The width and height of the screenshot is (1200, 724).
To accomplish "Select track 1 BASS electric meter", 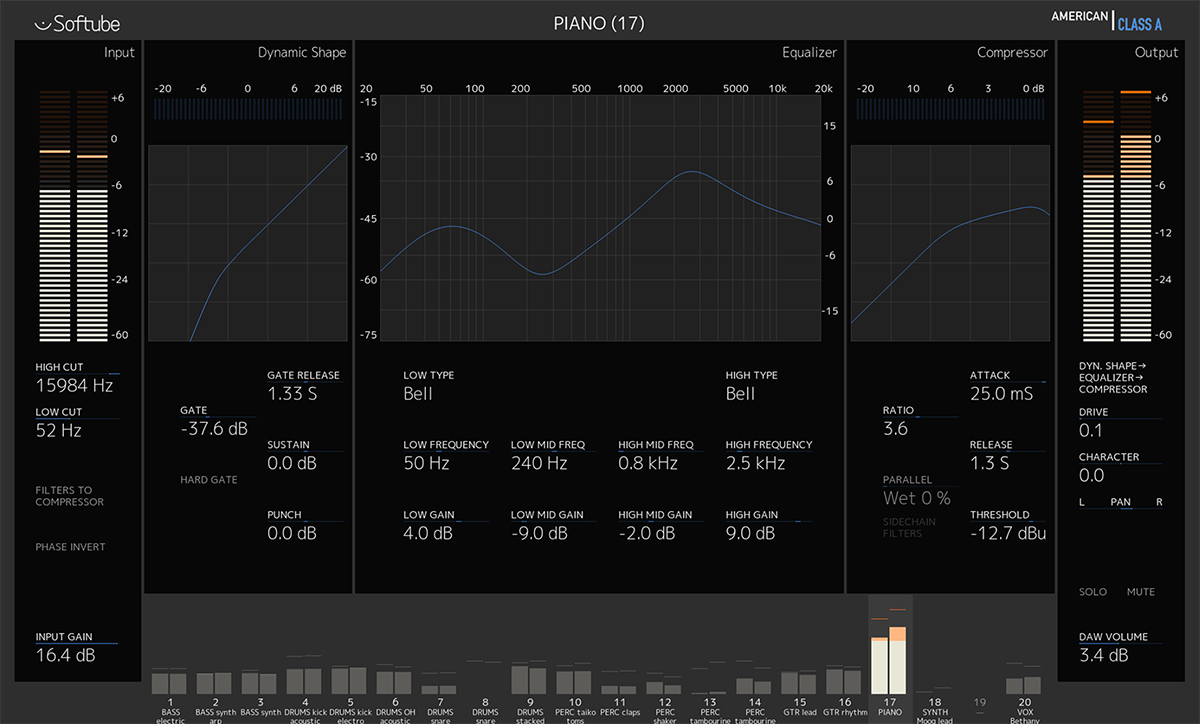I will click(x=170, y=682).
